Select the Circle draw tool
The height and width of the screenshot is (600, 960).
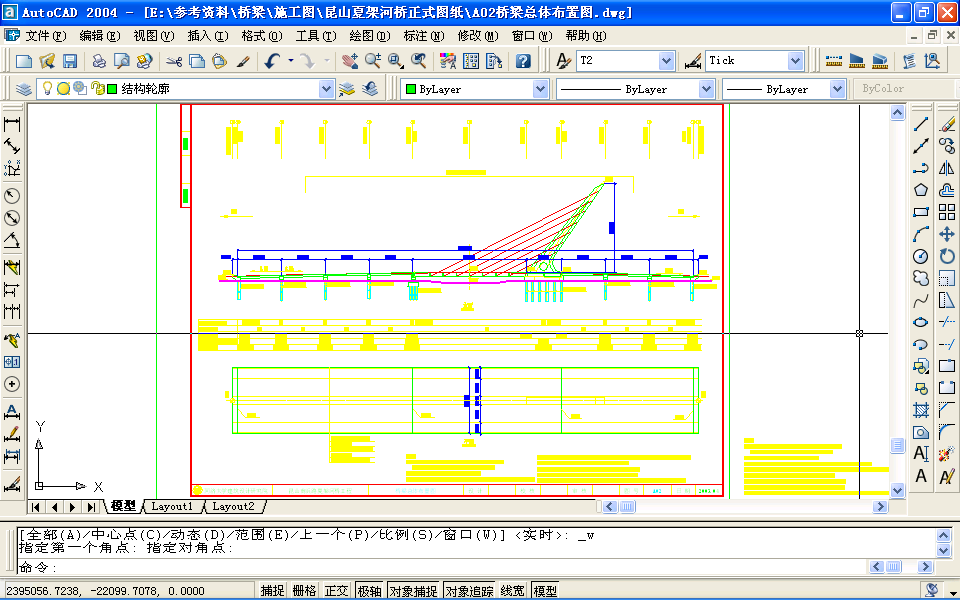pyautogui.click(x=921, y=256)
